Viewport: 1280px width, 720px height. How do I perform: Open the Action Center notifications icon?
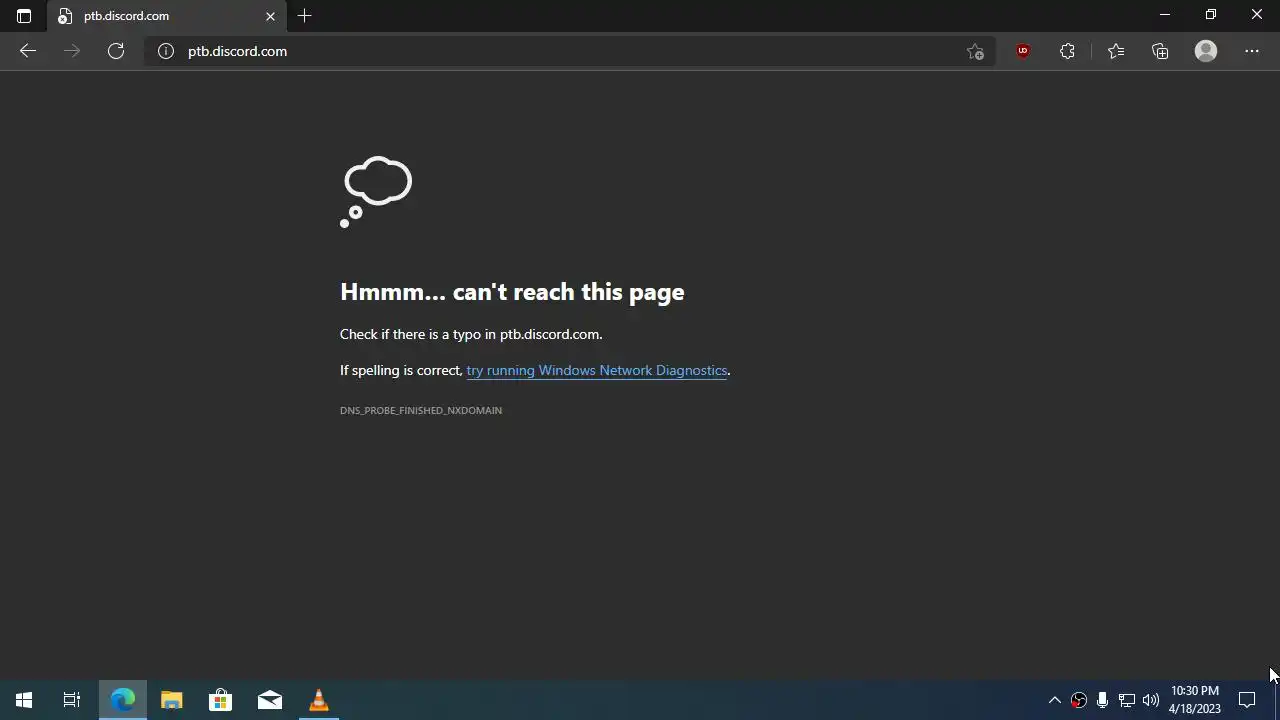(x=1247, y=700)
